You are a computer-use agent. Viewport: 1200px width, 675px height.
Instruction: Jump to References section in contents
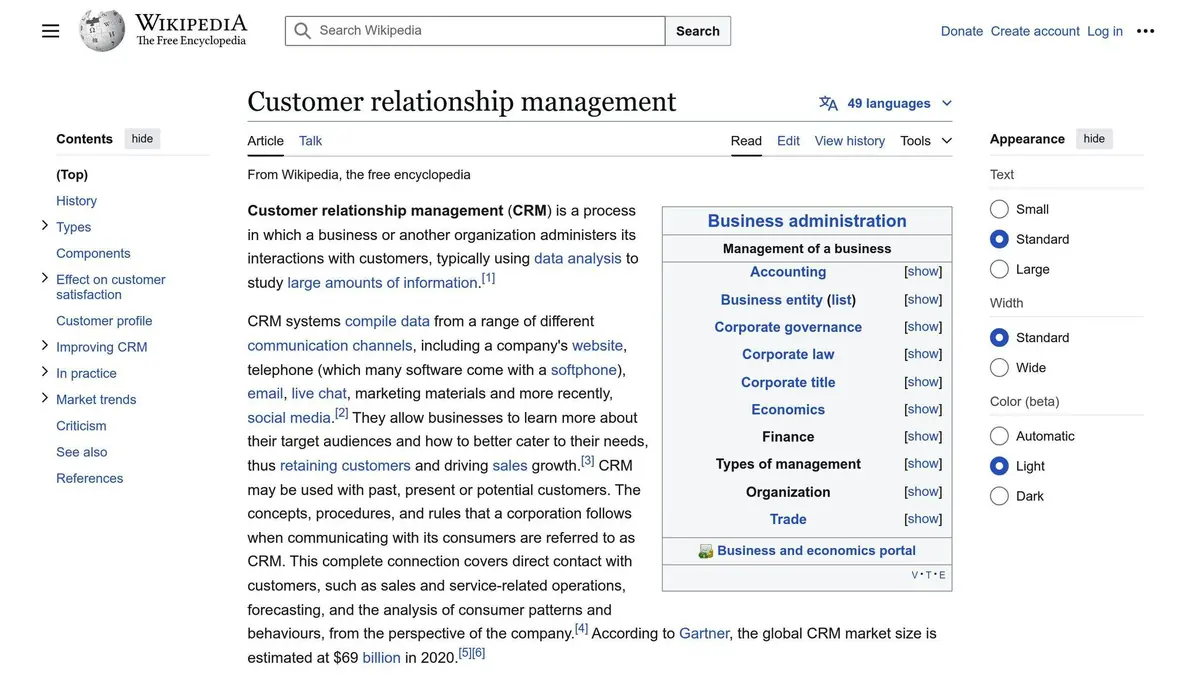point(90,478)
